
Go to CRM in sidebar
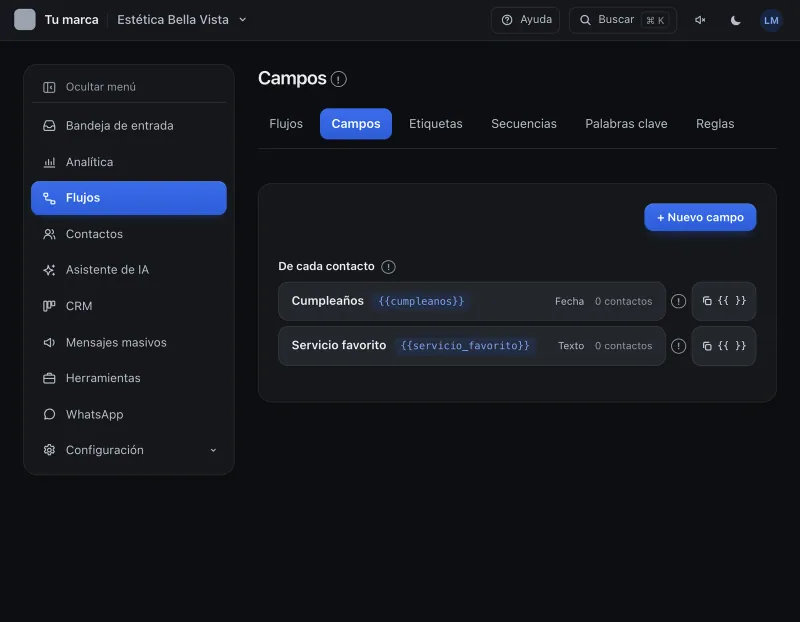click(129, 306)
